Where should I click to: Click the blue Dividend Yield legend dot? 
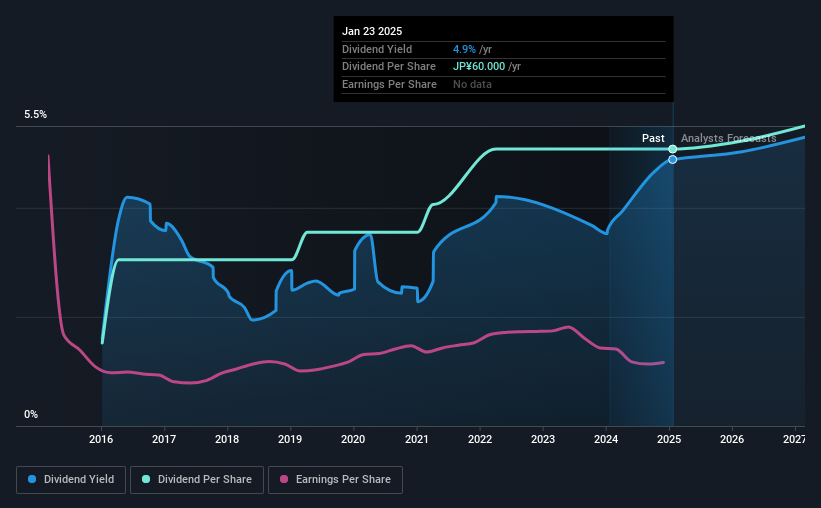pos(32,480)
